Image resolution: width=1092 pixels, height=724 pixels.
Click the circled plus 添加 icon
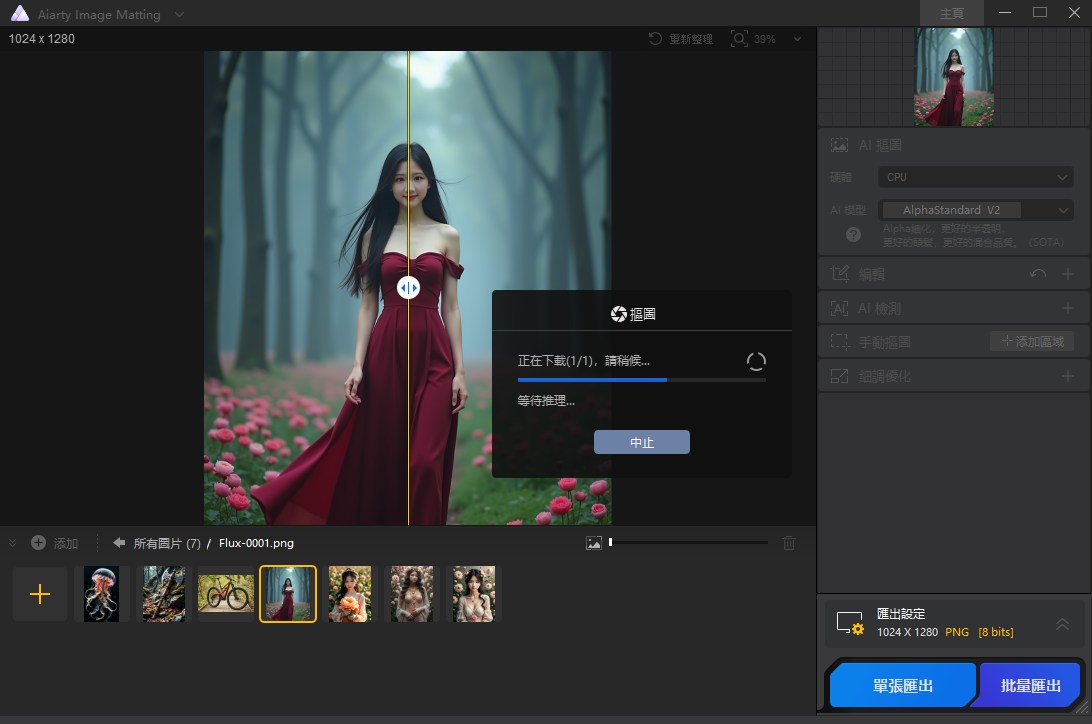(x=38, y=542)
